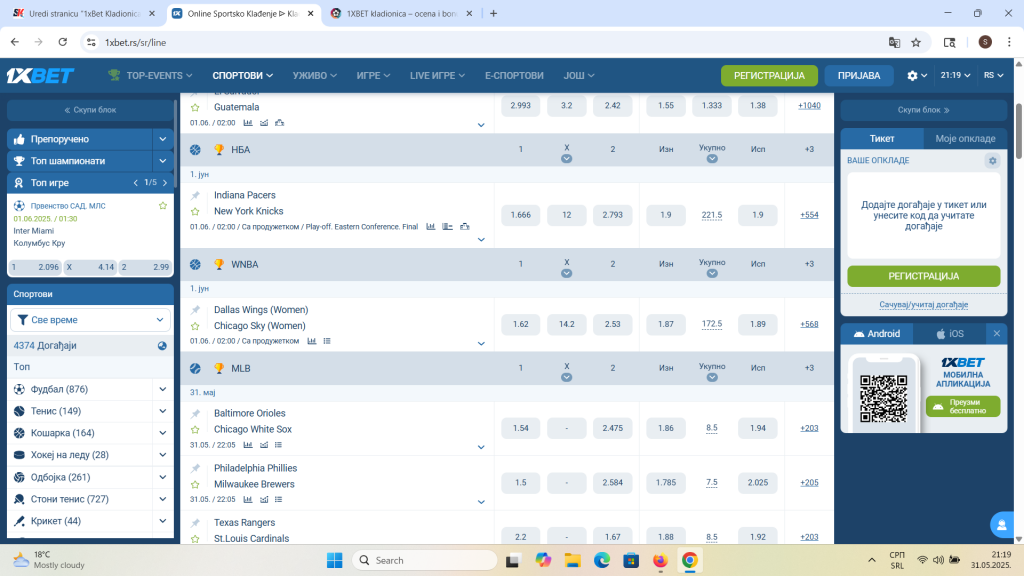
Task: Favorite the Dallas Wings match star
Action: 195,326
